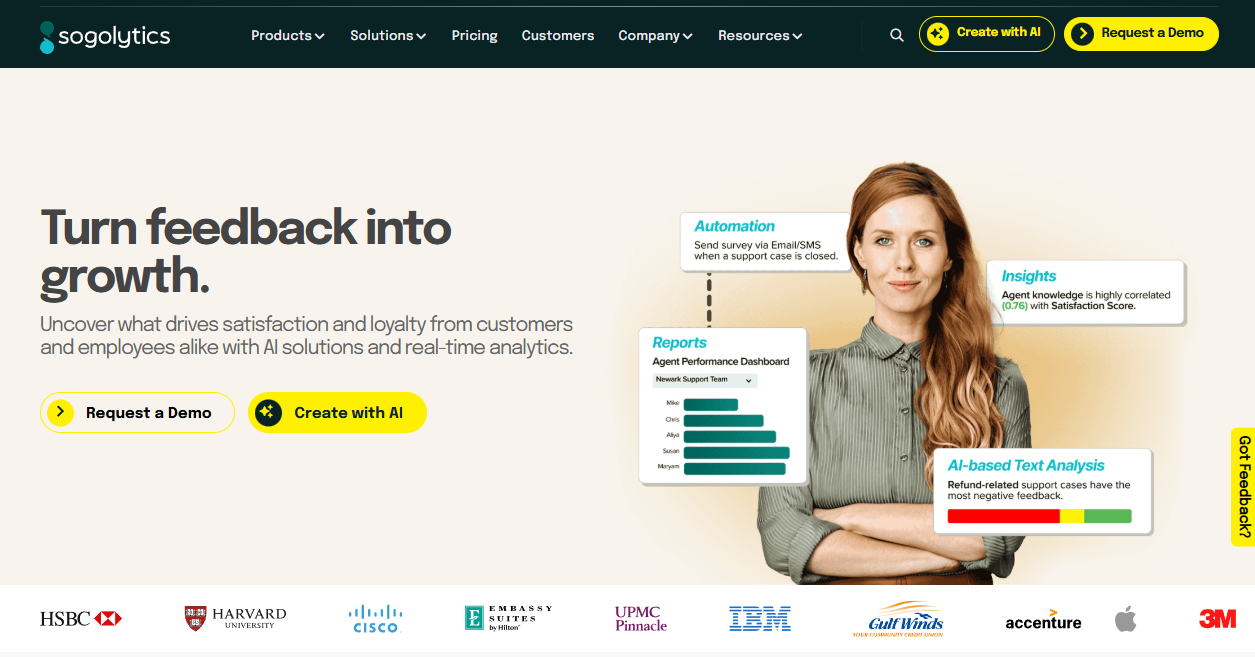This screenshot has height=657, width=1255.
Task: Click the HSBC logo
Action: [81, 619]
